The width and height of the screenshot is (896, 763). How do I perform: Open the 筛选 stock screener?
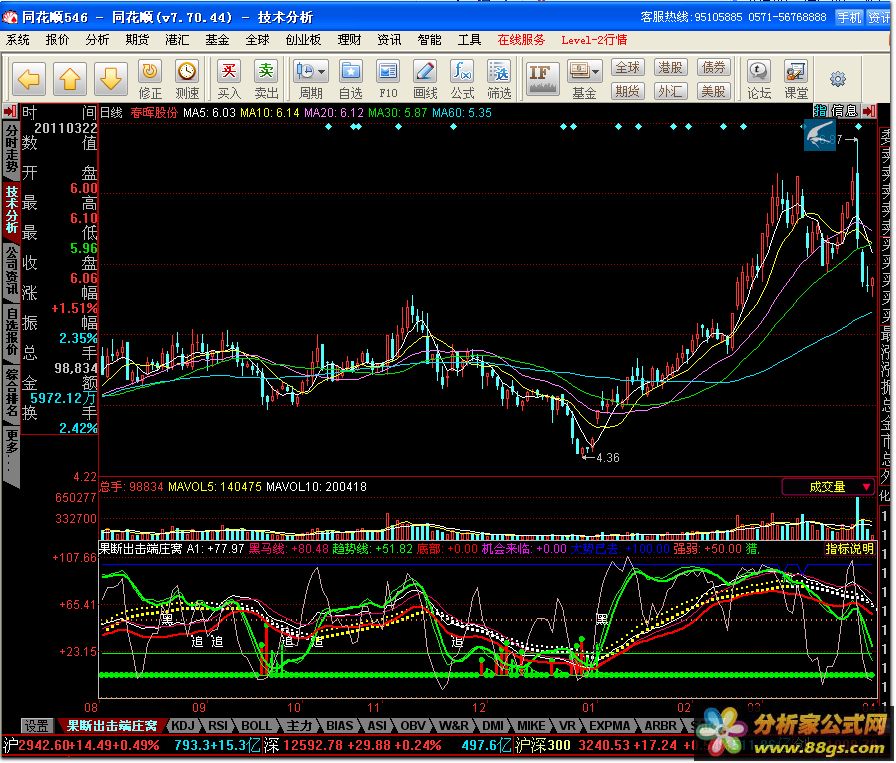[x=499, y=80]
